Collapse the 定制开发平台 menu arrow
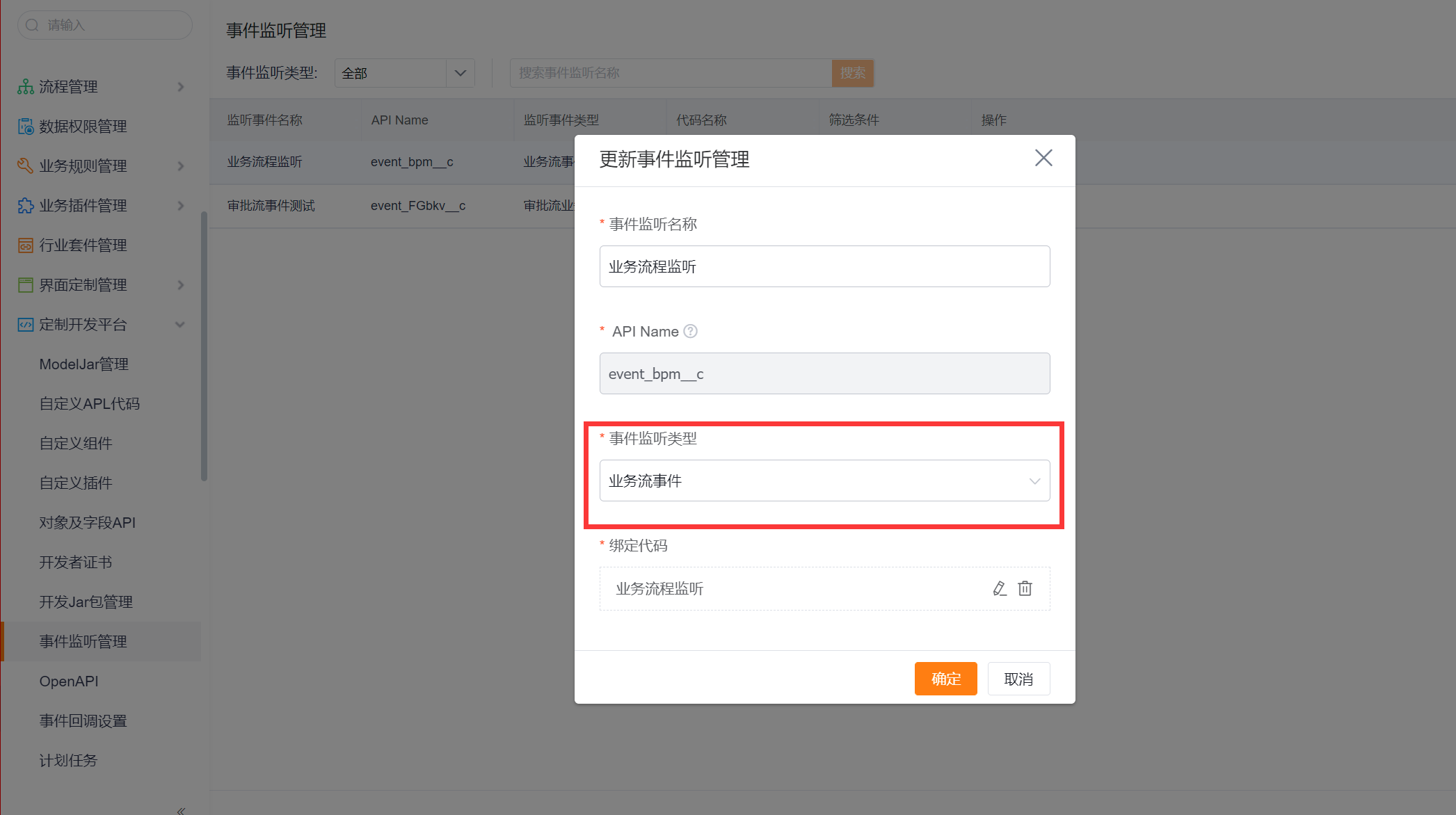Image resolution: width=1456 pixels, height=815 pixels. tap(180, 325)
